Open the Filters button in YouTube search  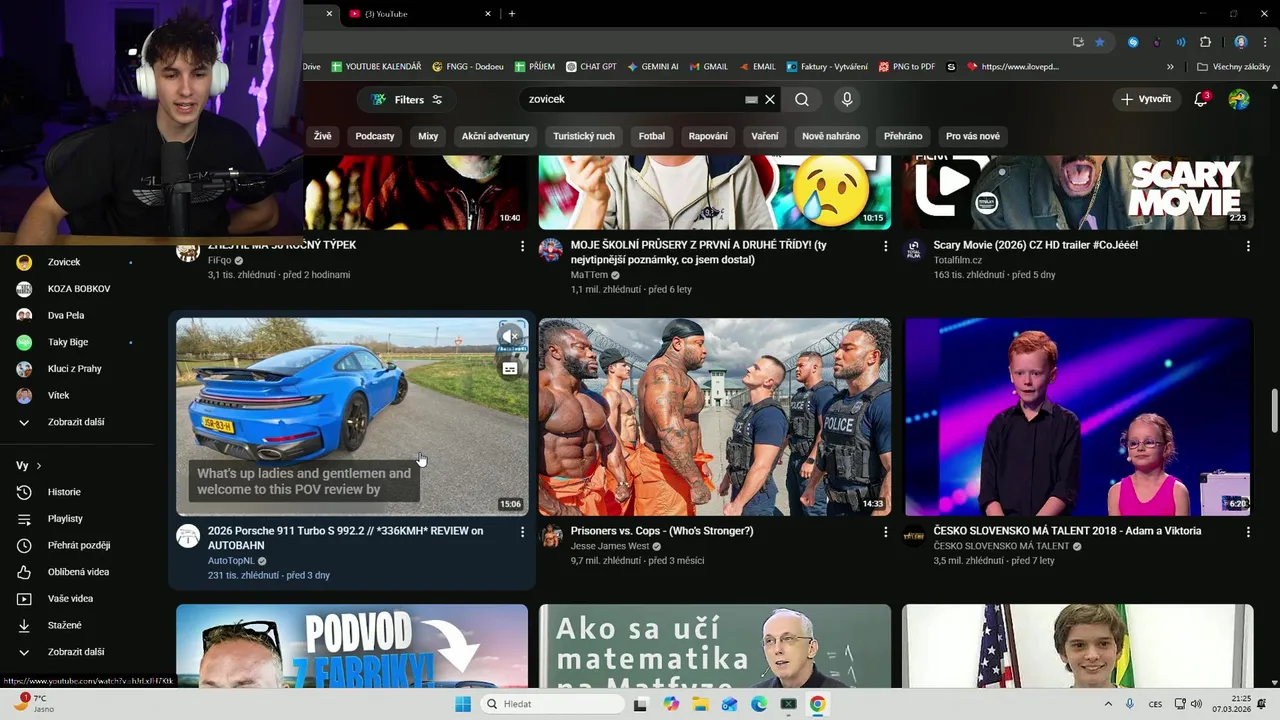406,100
